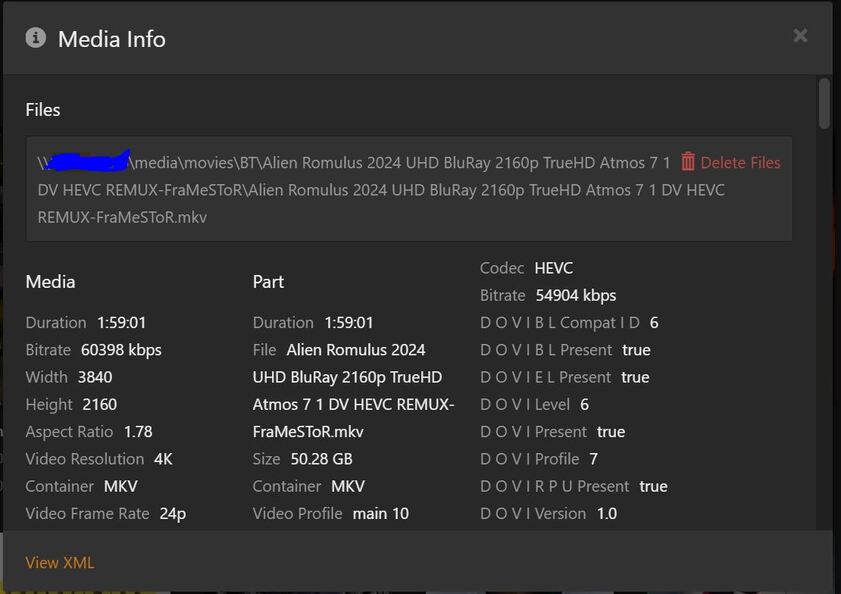Click the Video Resolution 4K value
This screenshot has height=594, width=841.
point(163,459)
